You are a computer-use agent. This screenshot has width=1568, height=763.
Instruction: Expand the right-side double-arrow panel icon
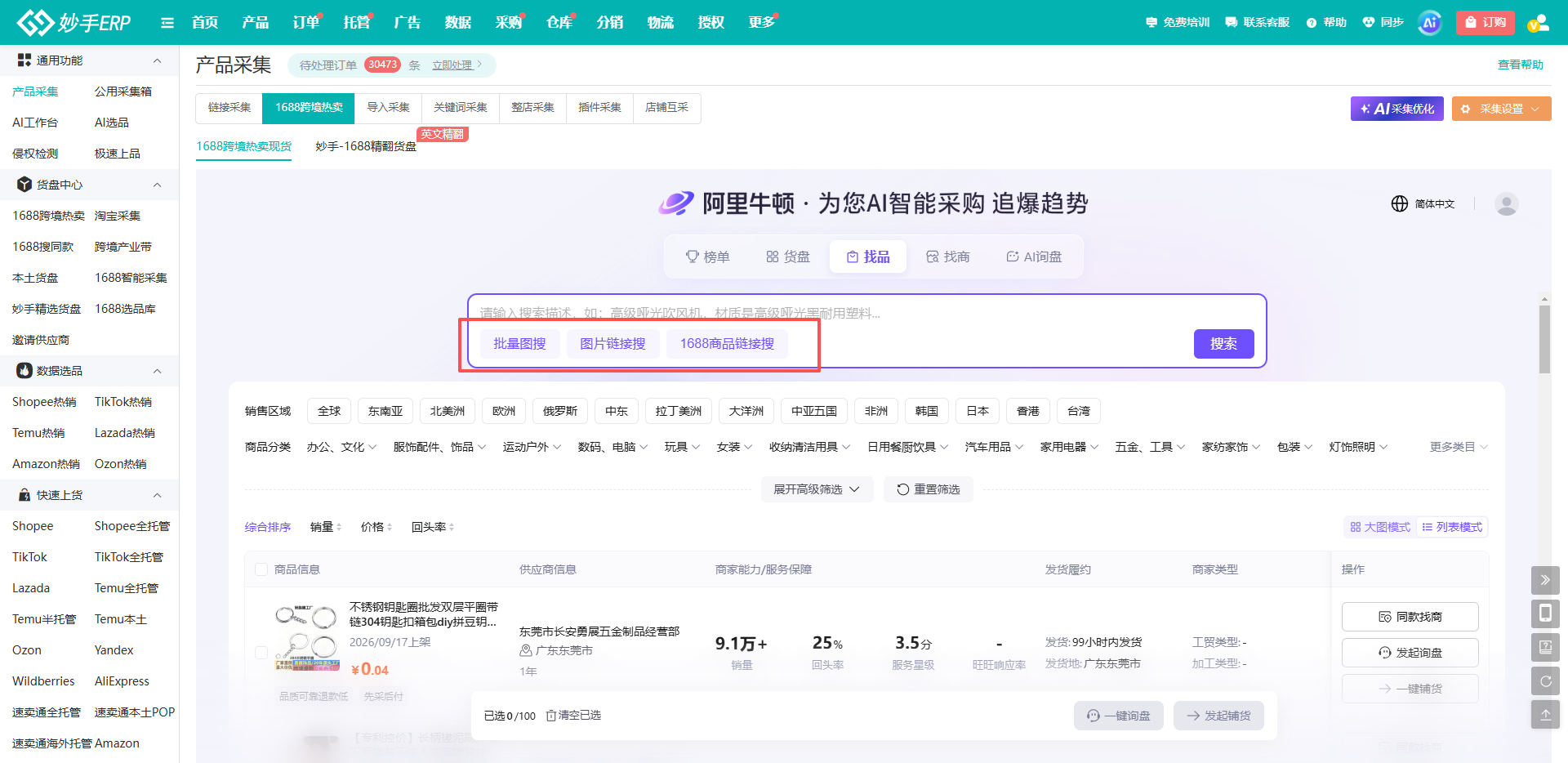click(x=1545, y=580)
